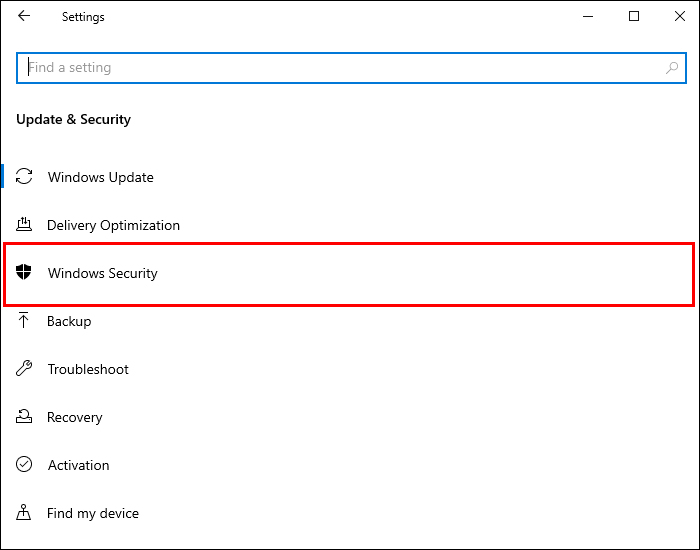Click the search magnifier icon

pos(672,68)
